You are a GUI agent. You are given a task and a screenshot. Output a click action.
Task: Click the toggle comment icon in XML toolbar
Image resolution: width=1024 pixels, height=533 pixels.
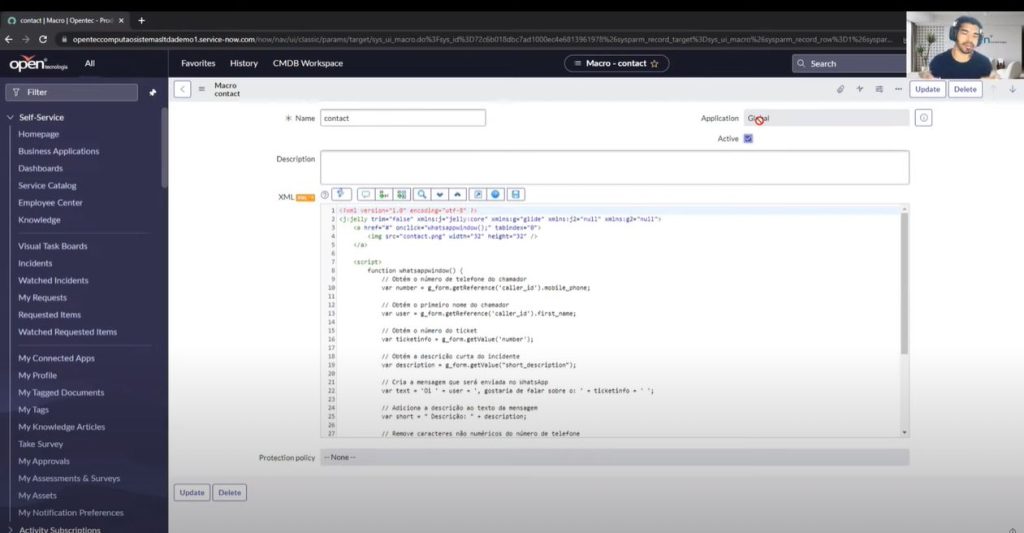coord(365,195)
